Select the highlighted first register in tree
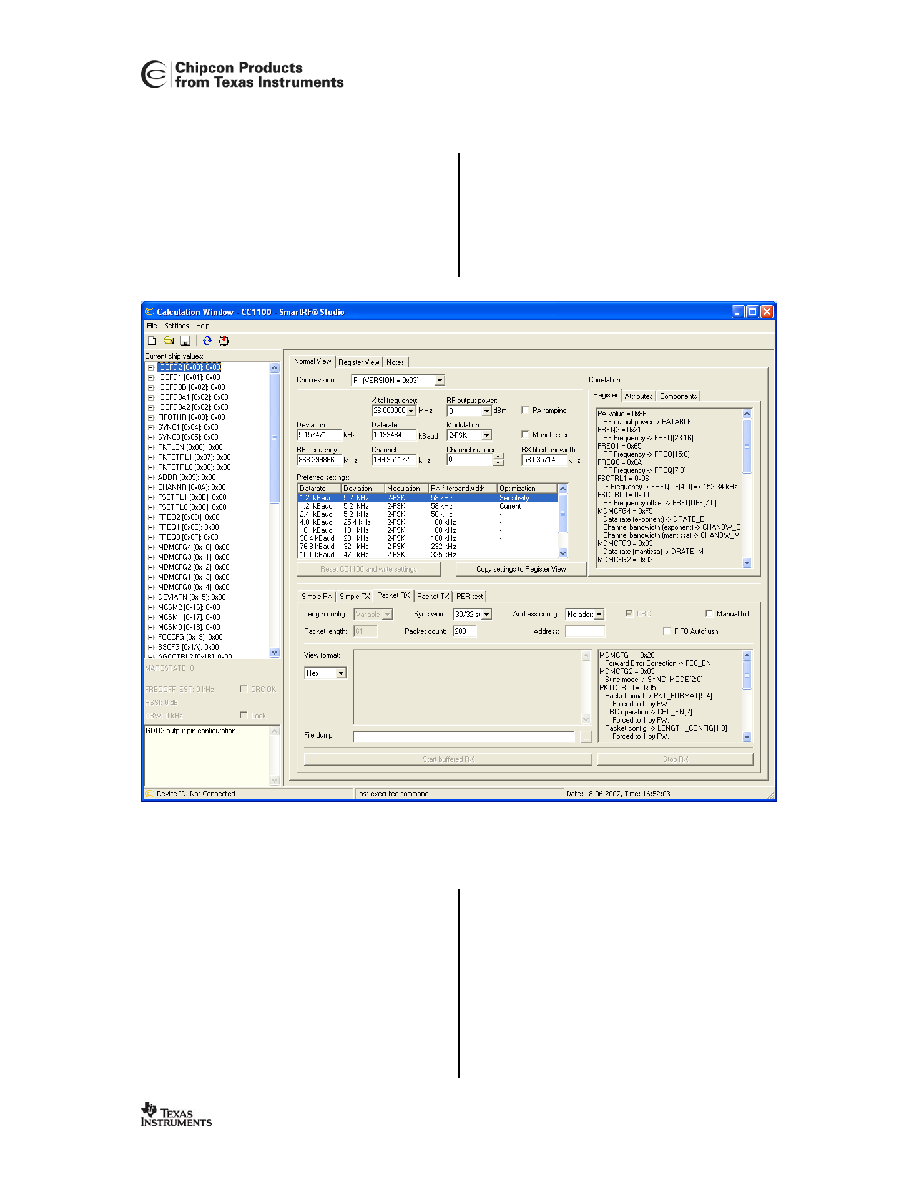The width and height of the screenshot is (918, 1188). click(x=189, y=367)
